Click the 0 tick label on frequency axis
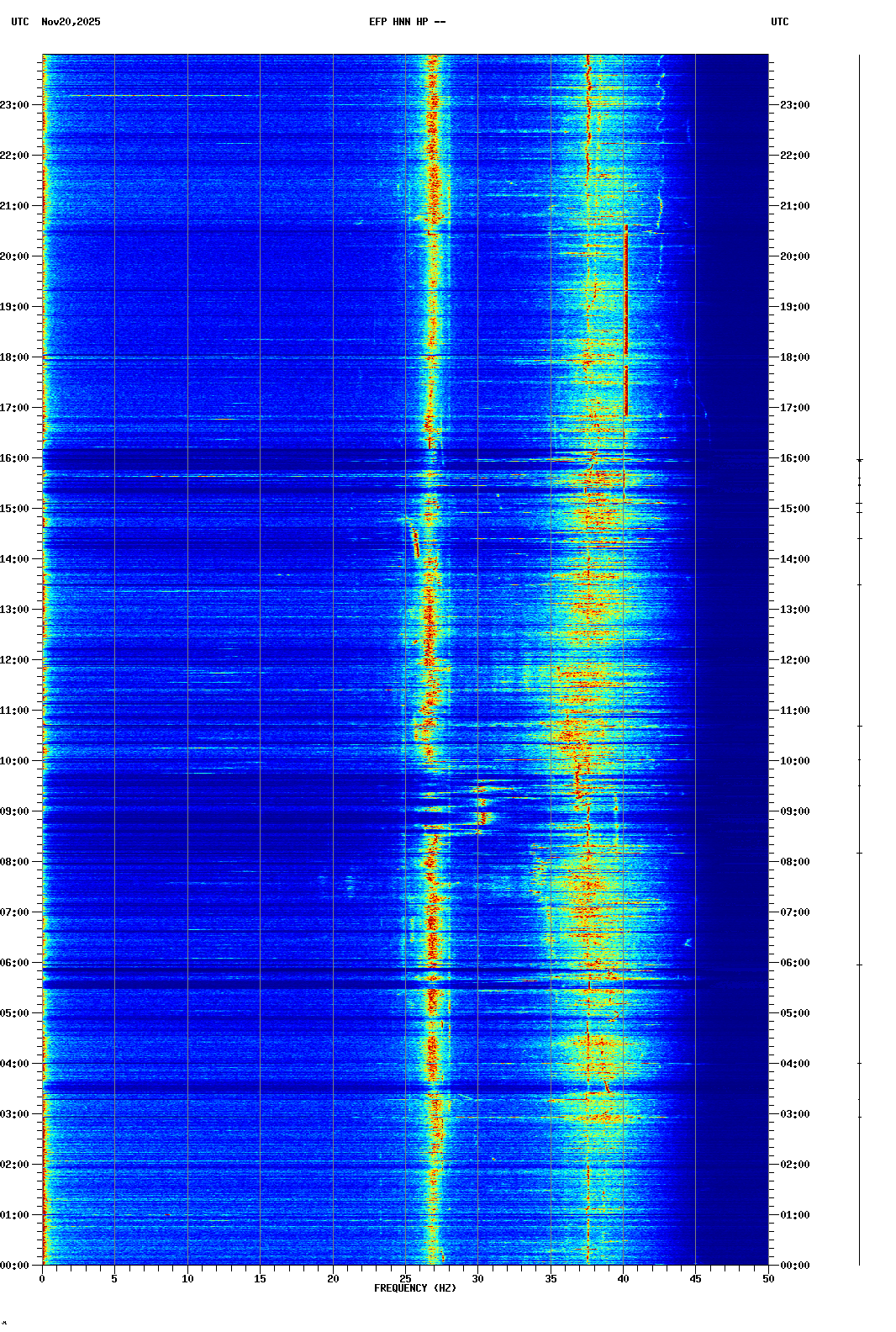Screen dimensions: 896x1332 [x=42, y=1279]
